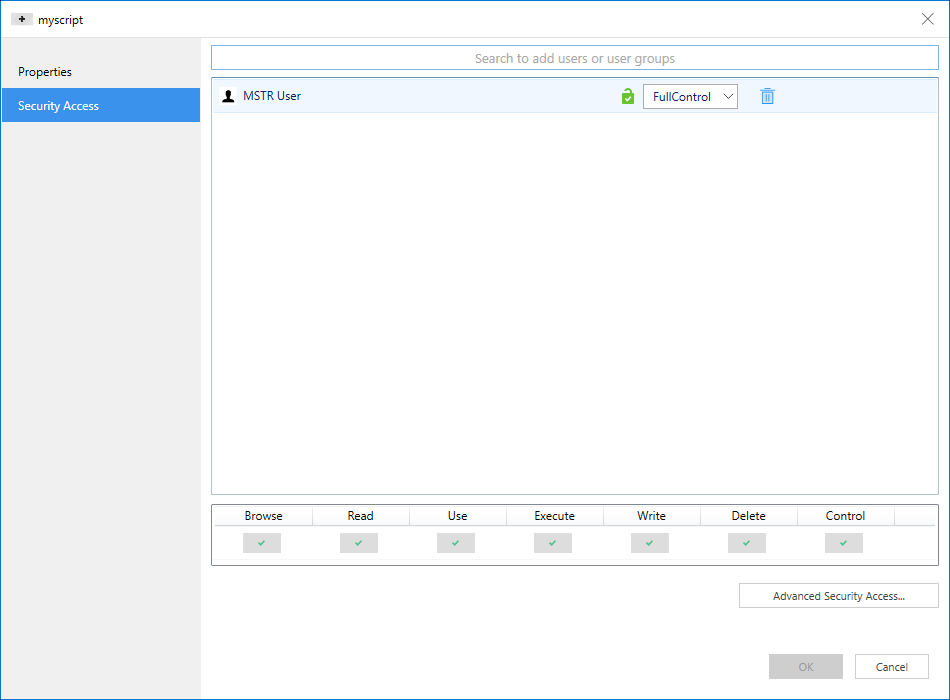Toggle the Read permission checkmark
950x700 pixels.
click(359, 543)
